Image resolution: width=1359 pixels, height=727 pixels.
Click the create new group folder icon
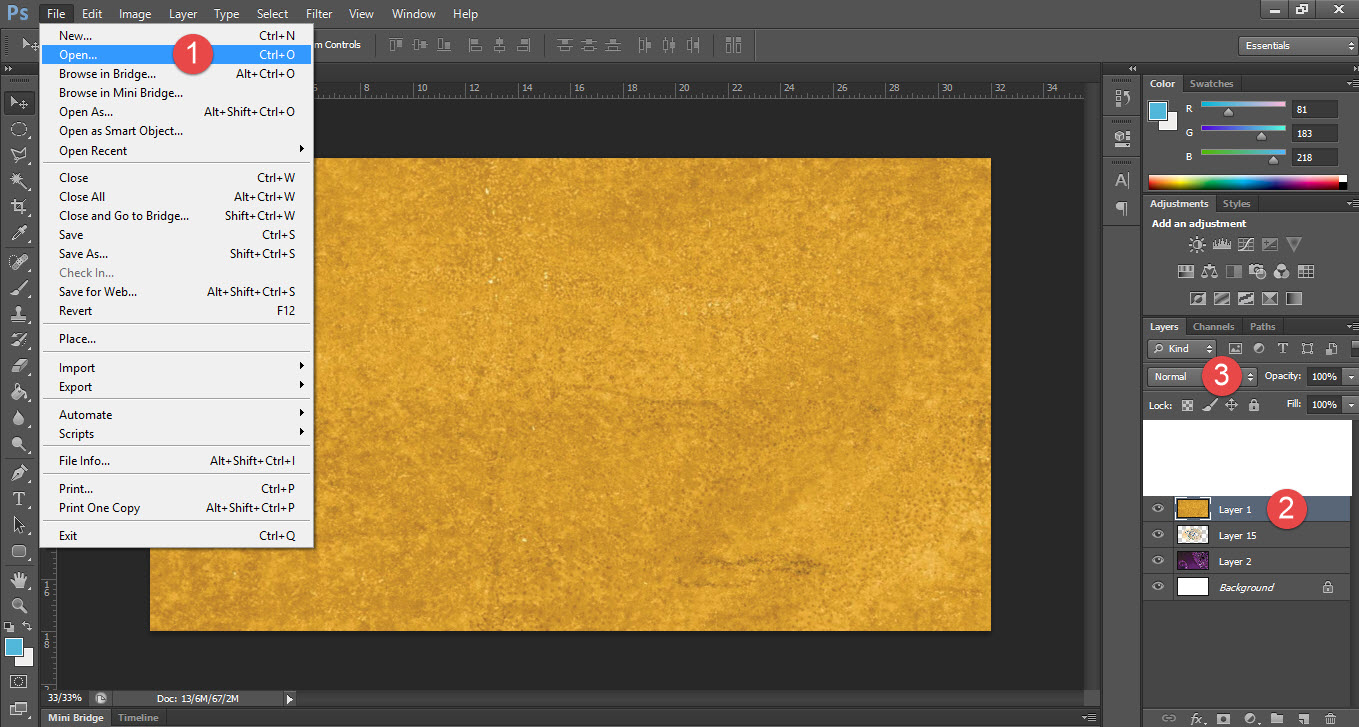1277,718
